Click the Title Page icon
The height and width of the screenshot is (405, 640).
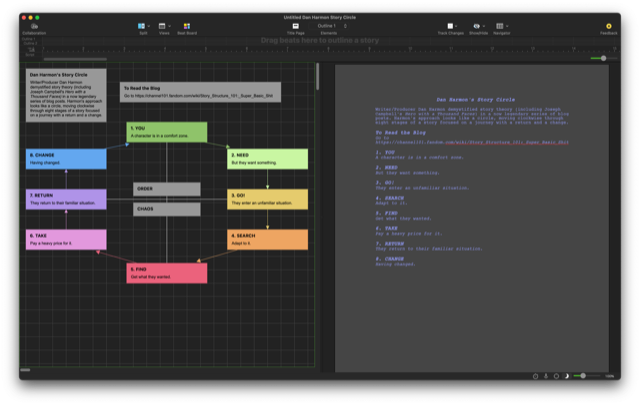(295, 26)
